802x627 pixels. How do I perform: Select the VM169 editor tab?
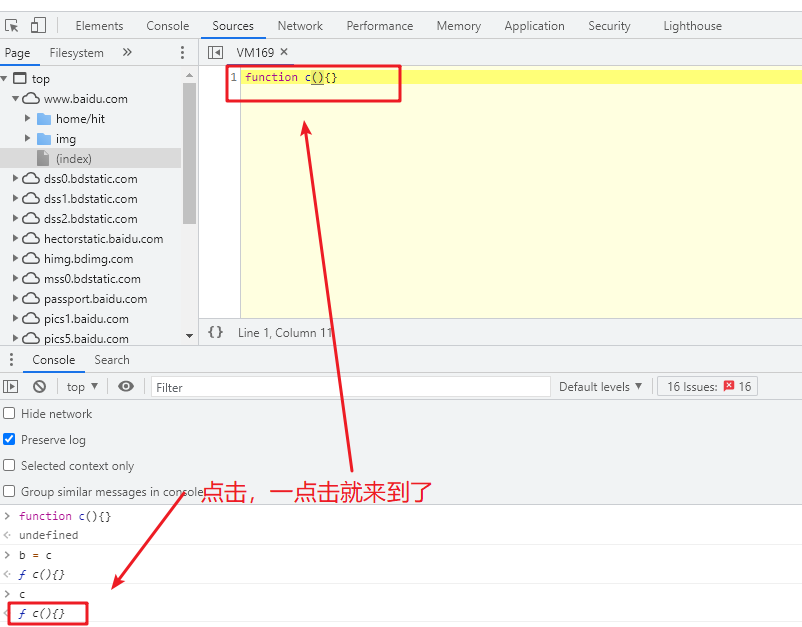click(255, 52)
